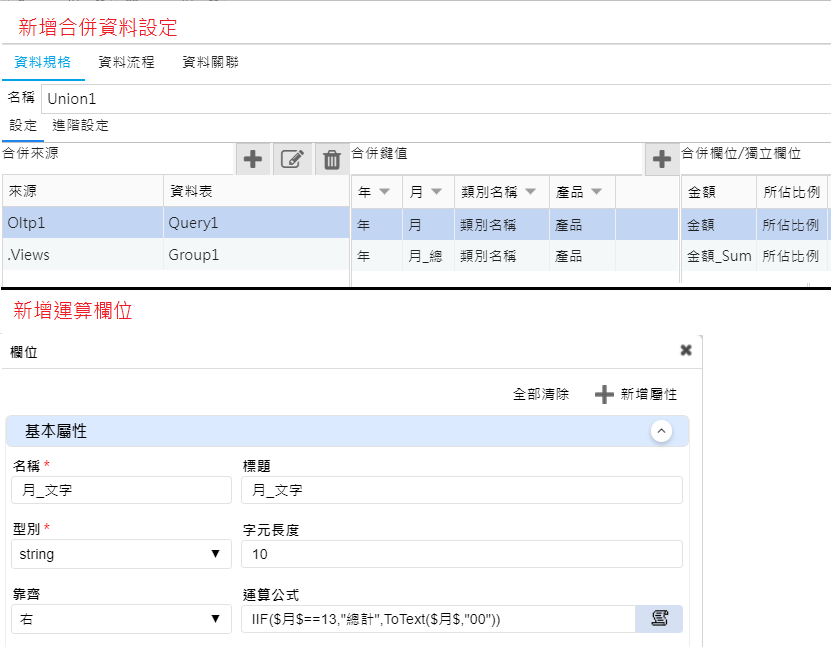
Task: Click the Union1 name input field
Action: 436,99
